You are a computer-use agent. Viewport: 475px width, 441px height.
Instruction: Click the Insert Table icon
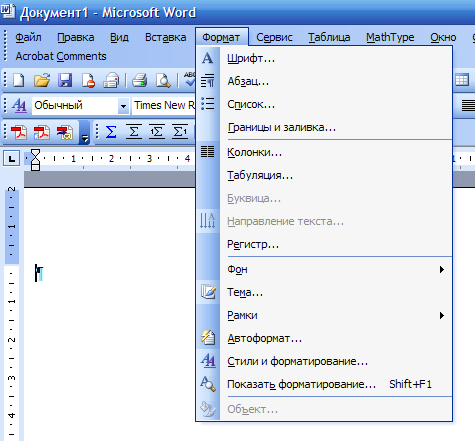[462, 80]
